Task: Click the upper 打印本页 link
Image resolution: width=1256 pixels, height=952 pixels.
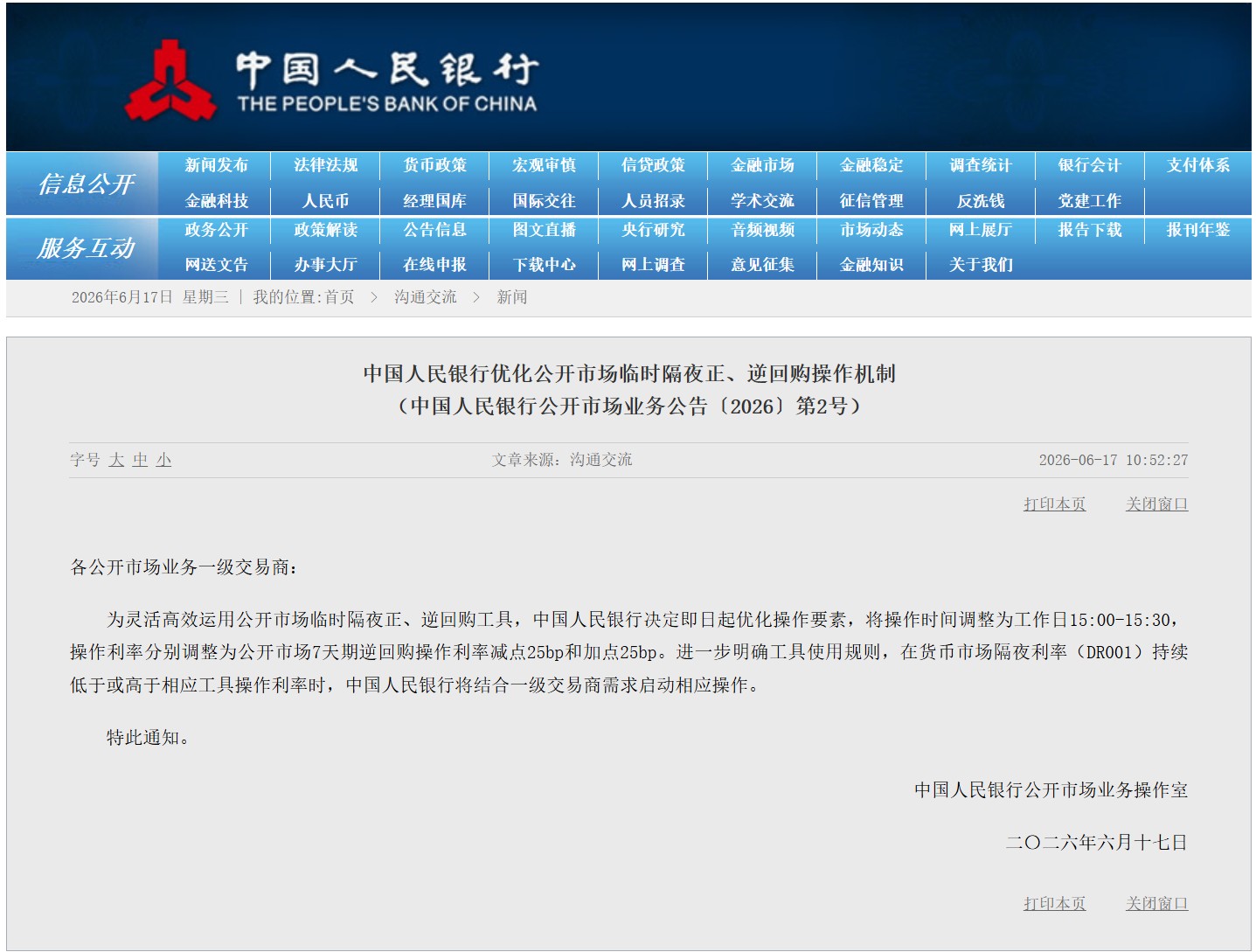Action: pos(1055,504)
